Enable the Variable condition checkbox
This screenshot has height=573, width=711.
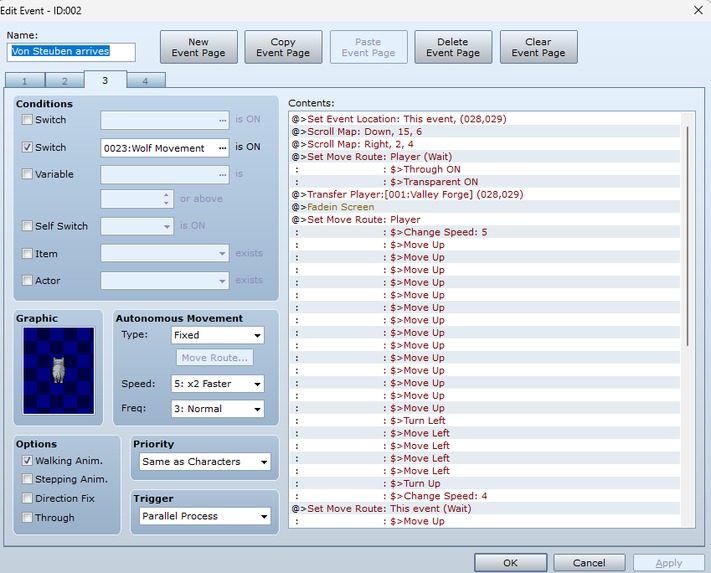[x=27, y=174]
